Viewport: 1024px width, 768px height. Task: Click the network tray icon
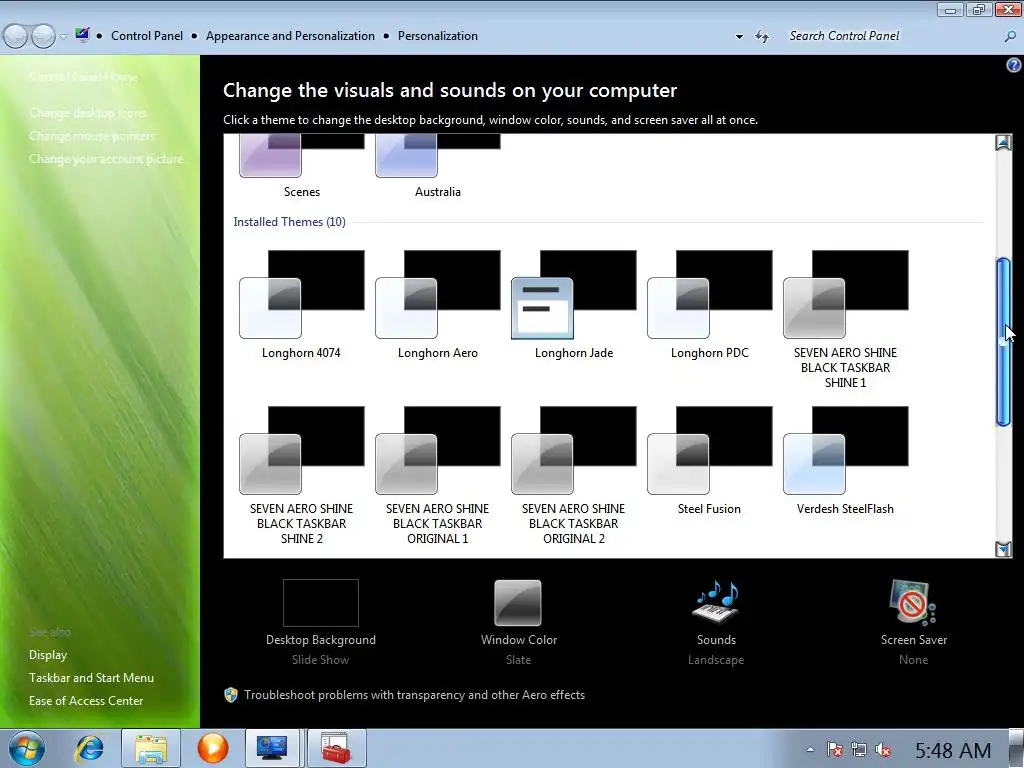[x=859, y=750]
